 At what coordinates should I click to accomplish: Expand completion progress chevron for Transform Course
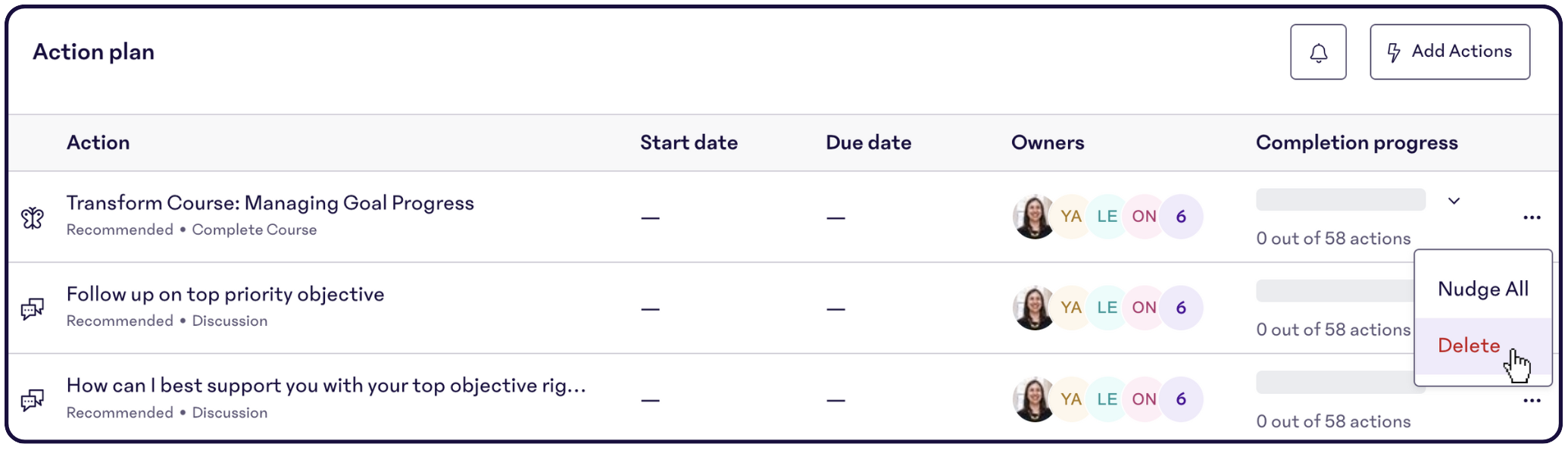pos(1454,201)
